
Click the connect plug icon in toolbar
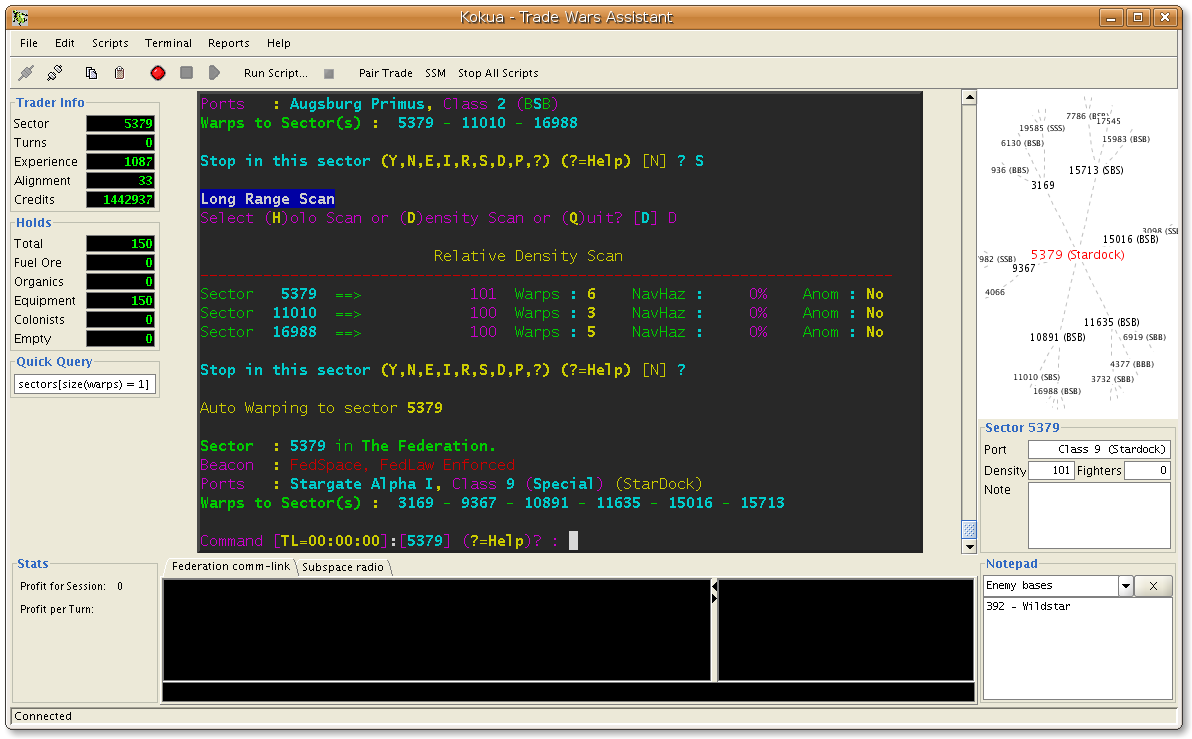27,73
